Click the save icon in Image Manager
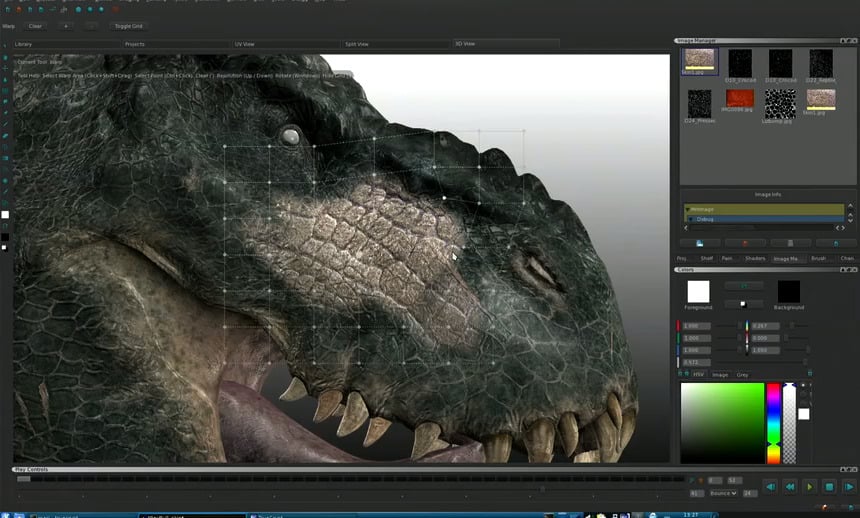The height and width of the screenshot is (518, 860). pos(700,242)
